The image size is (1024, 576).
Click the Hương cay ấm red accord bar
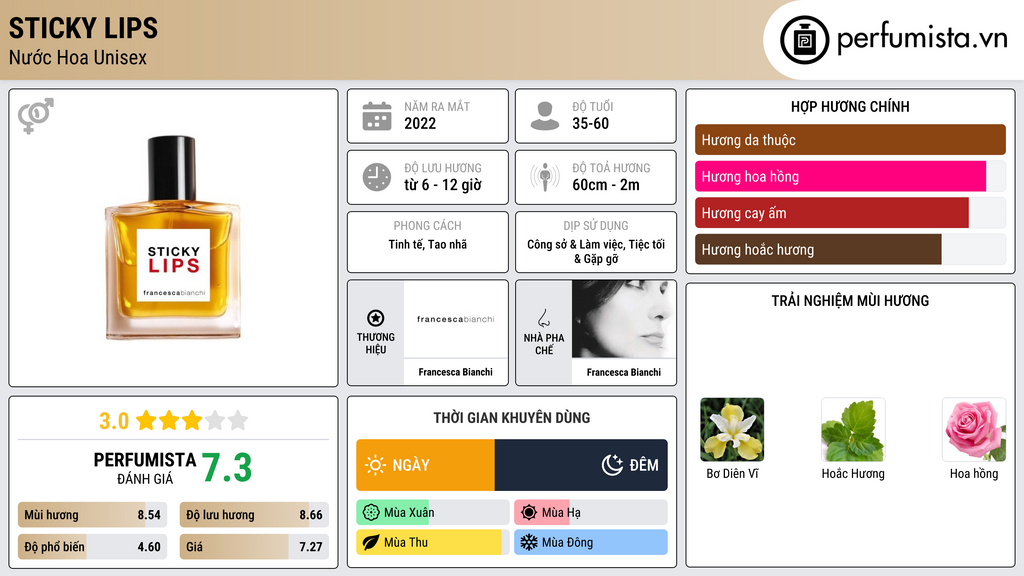coord(850,213)
